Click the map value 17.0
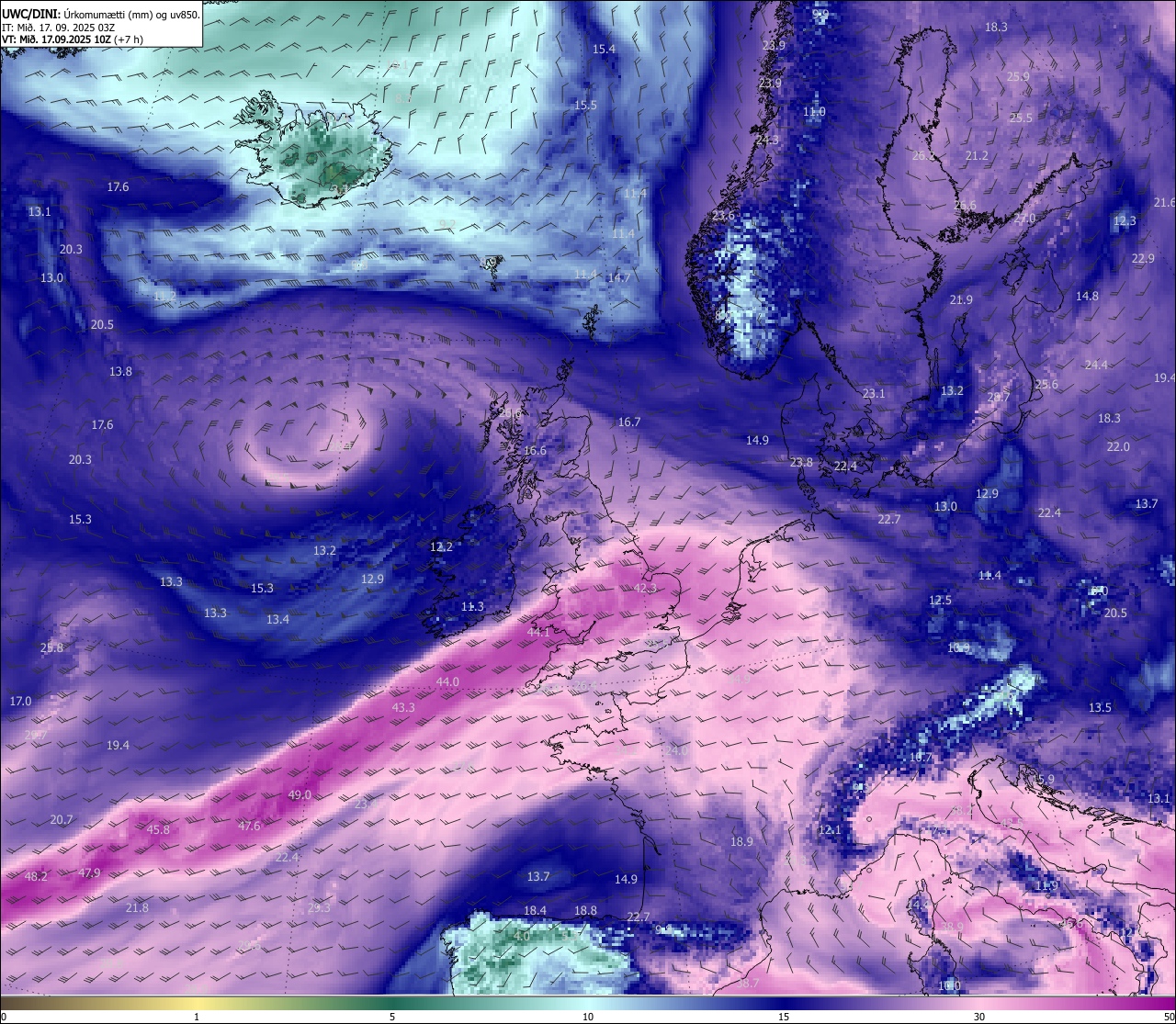This screenshot has height=1024, width=1176. (x=20, y=701)
